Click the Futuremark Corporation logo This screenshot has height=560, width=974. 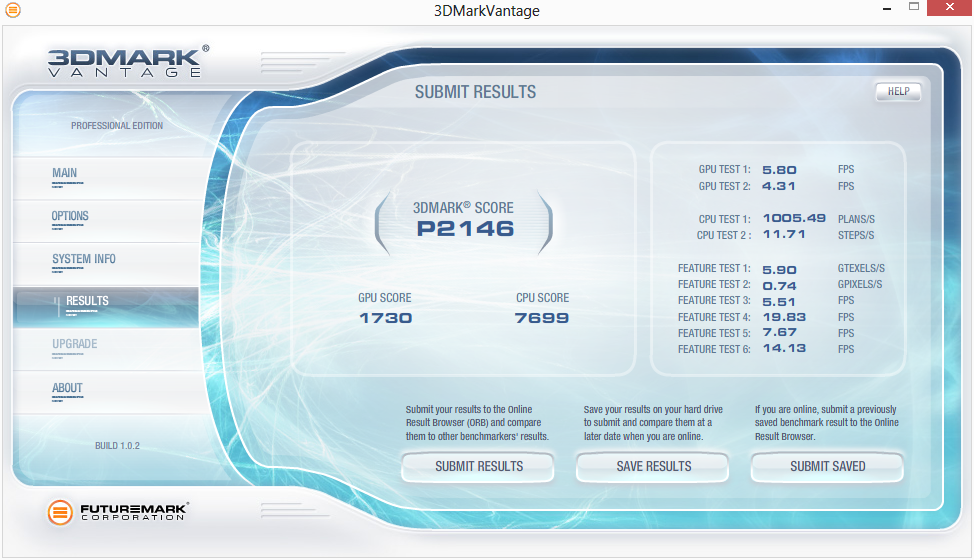[118, 512]
